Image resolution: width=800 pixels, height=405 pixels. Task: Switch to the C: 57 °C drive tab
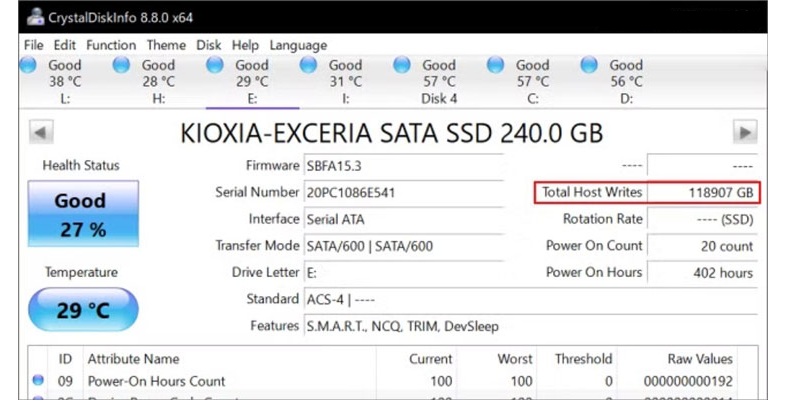click(532, 82)
